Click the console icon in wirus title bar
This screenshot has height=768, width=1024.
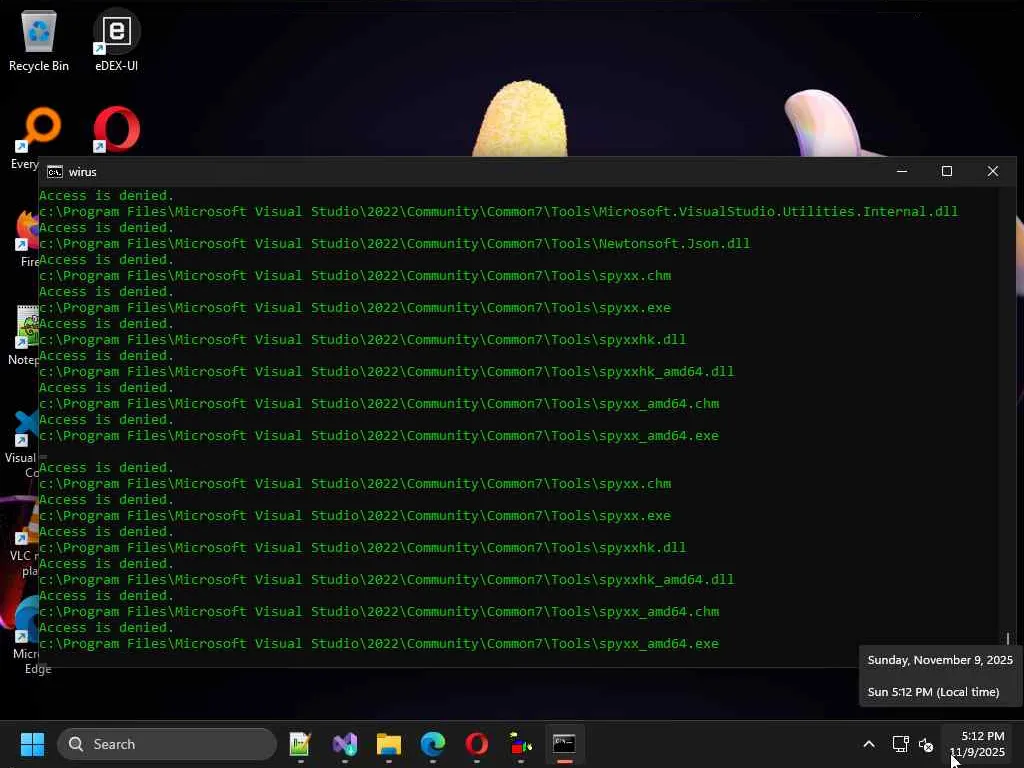(x=55, y=172)
